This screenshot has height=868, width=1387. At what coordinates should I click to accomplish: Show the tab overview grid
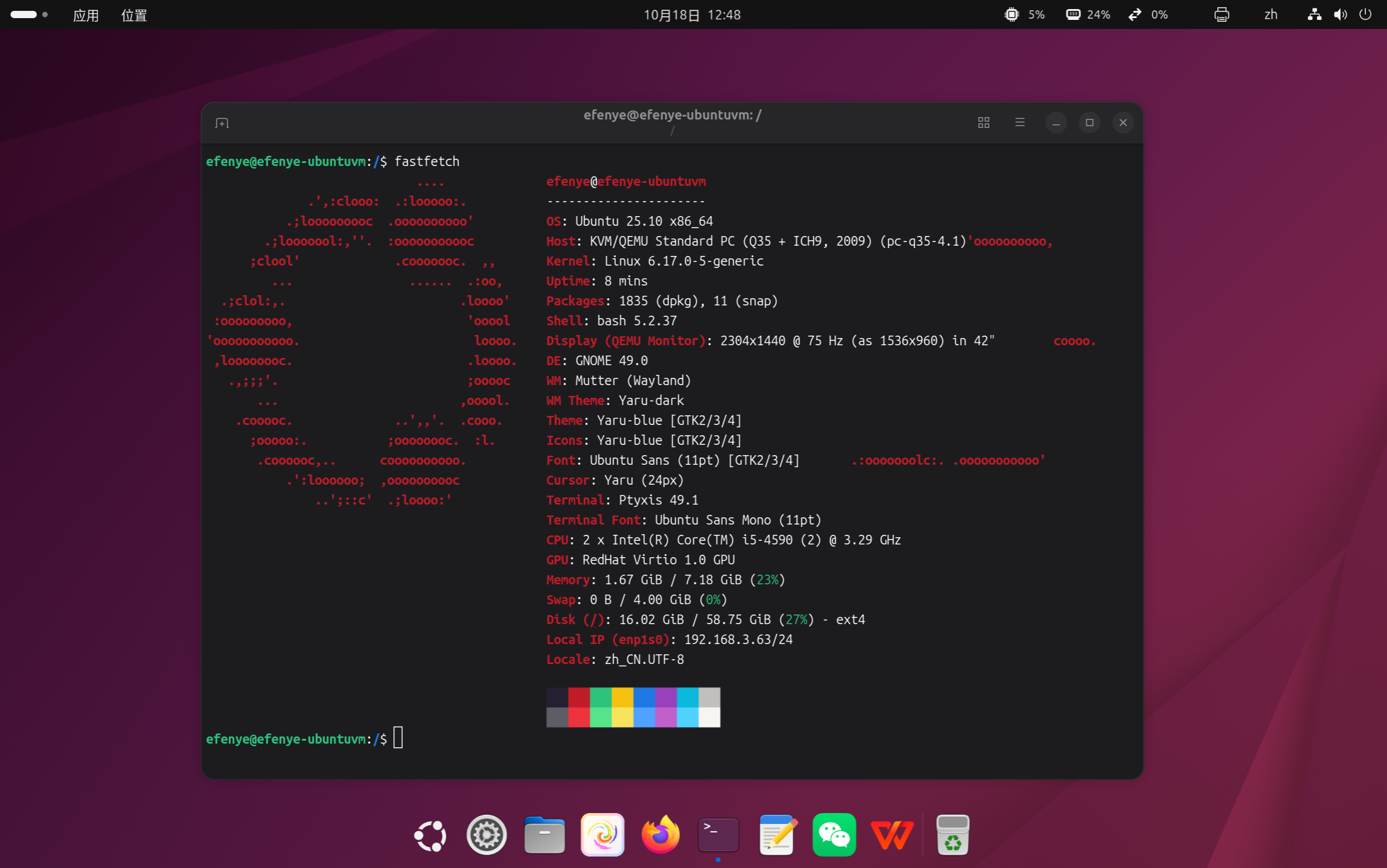[984, 123]
